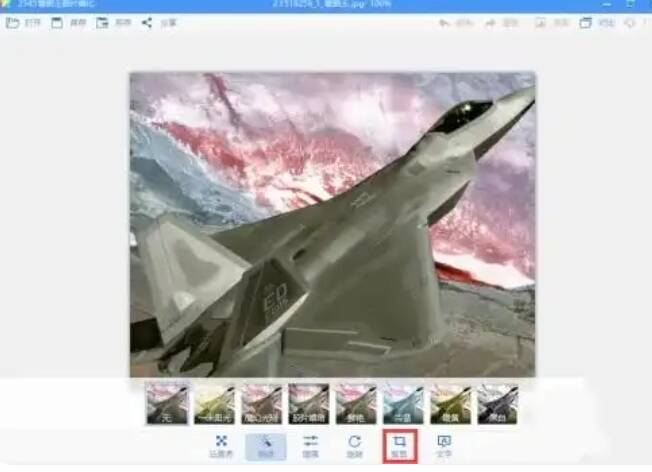This screenshot has width=652, height=472.
Task: Open the Adjust sliders tool
Action: tap(310, 444)
